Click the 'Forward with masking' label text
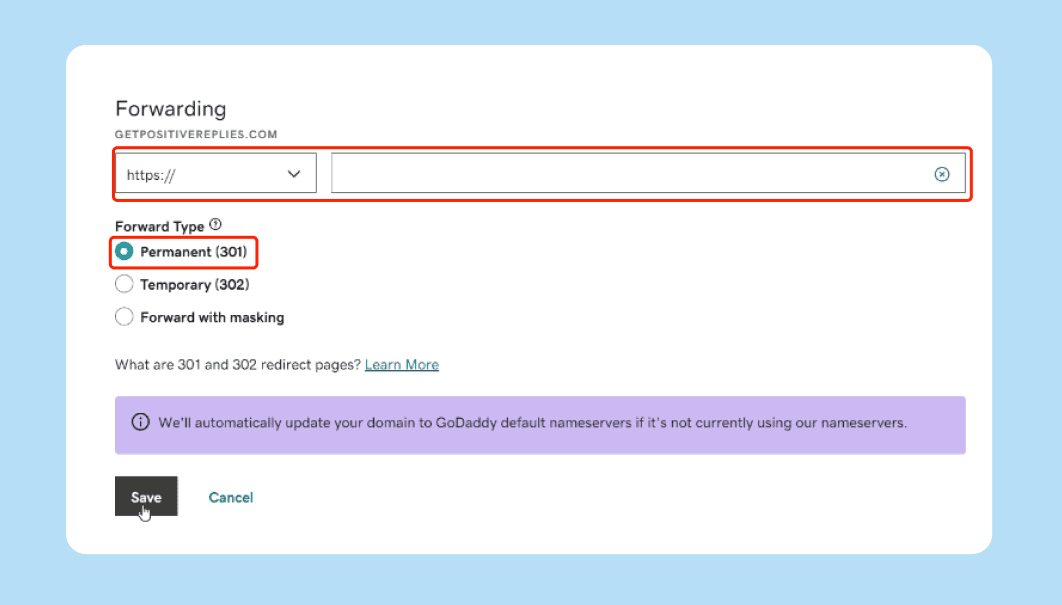The width and height of the screenshot is (1062, 605). 212,317
